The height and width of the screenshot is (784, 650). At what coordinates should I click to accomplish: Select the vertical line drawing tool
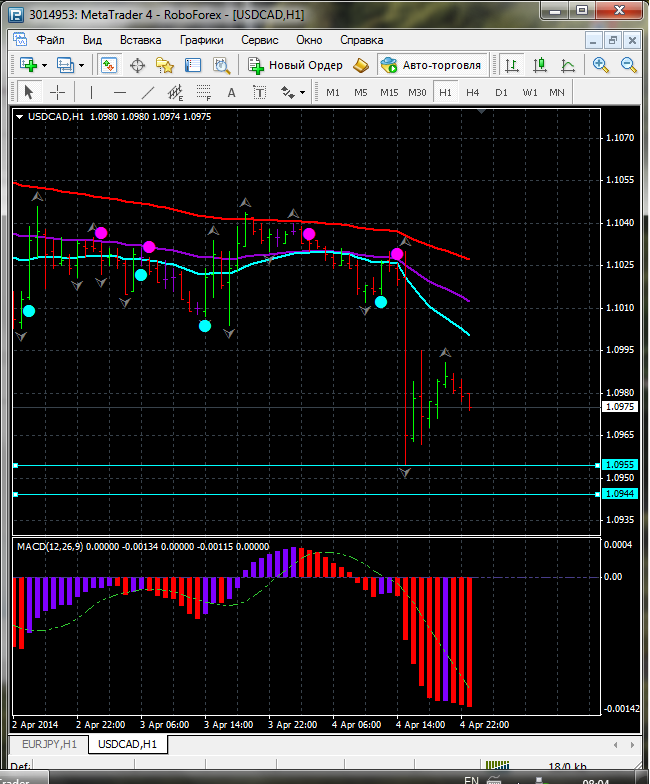91,92
